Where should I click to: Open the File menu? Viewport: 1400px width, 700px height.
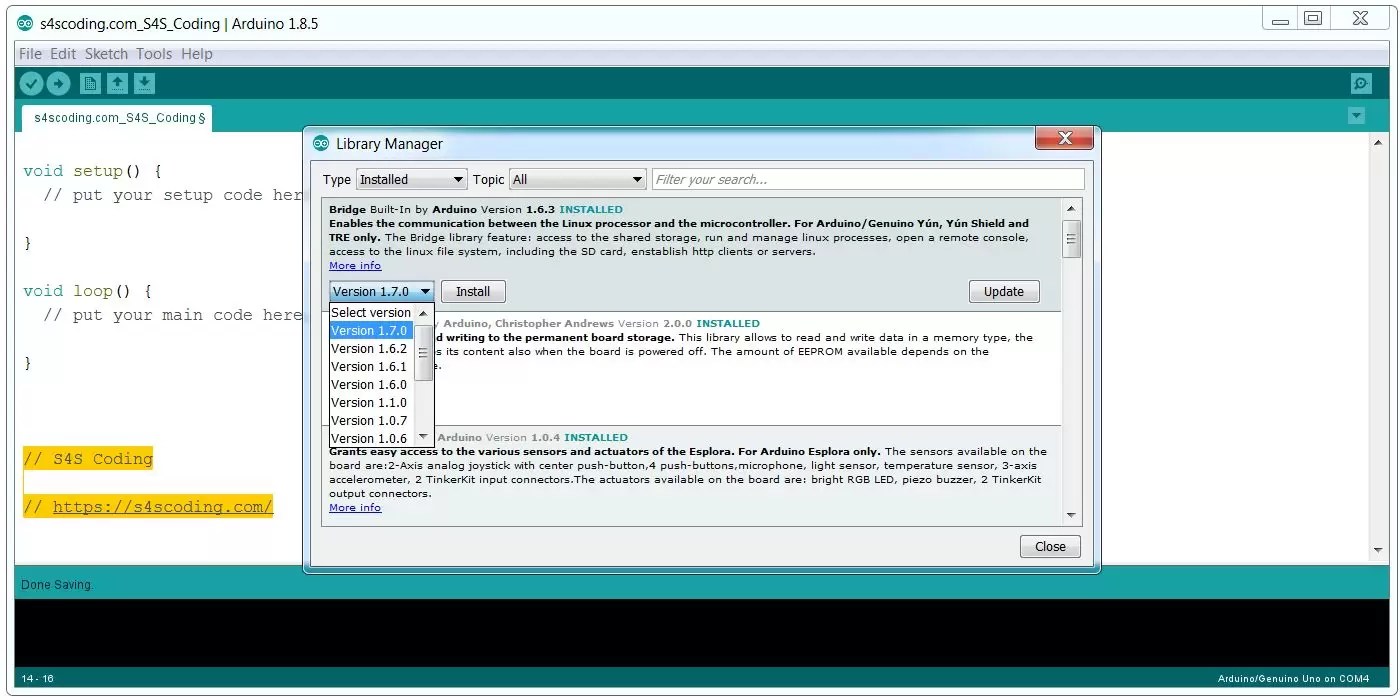(29, 54)
